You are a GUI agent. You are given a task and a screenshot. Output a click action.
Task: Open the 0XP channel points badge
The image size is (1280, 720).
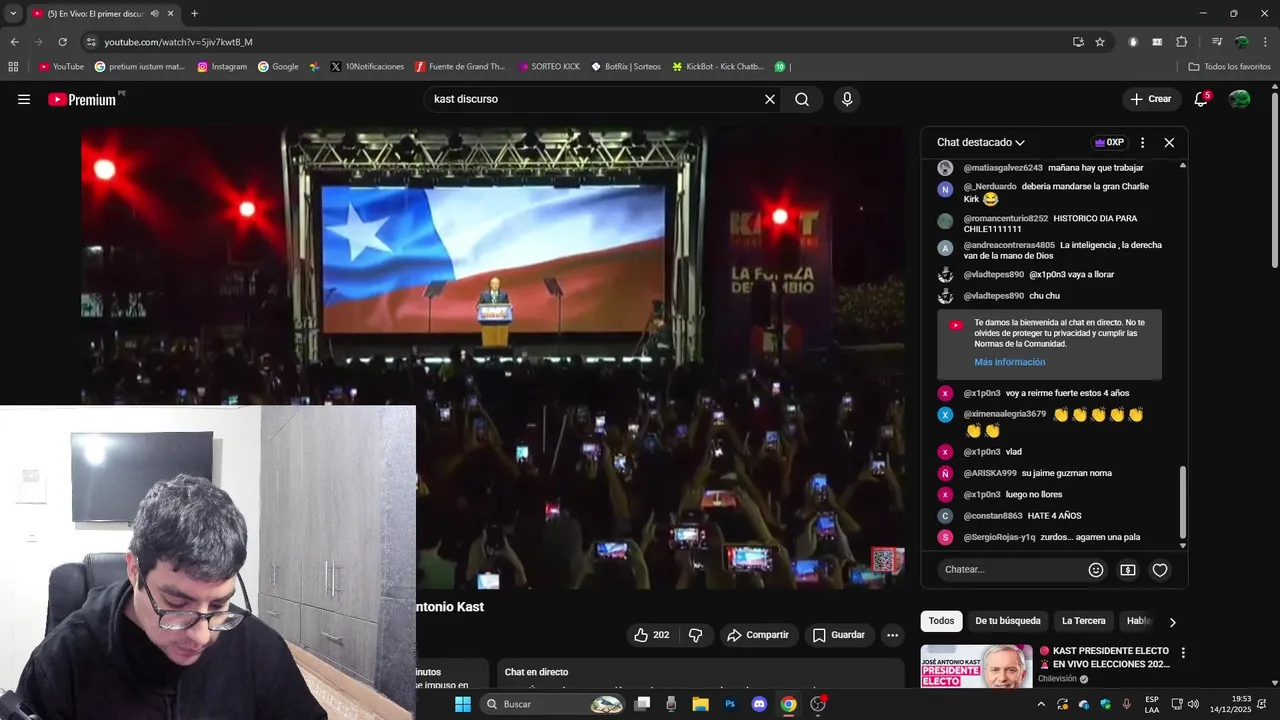[1109, 142]
